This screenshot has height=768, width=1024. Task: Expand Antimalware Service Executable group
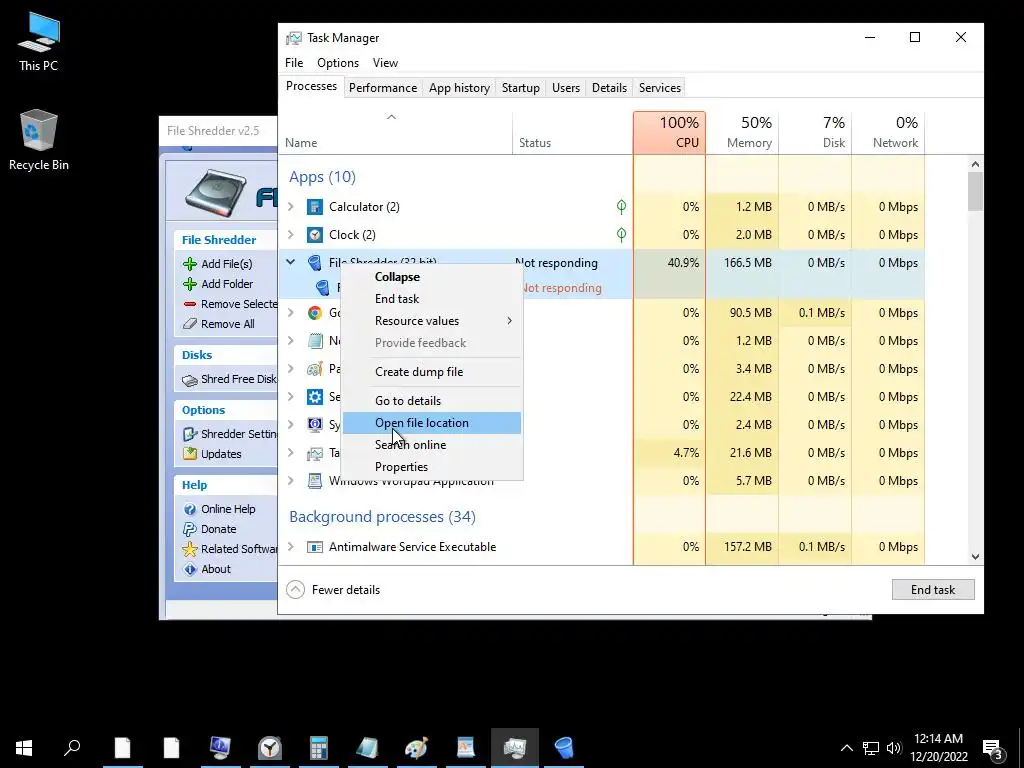click(x=291, y=547)
